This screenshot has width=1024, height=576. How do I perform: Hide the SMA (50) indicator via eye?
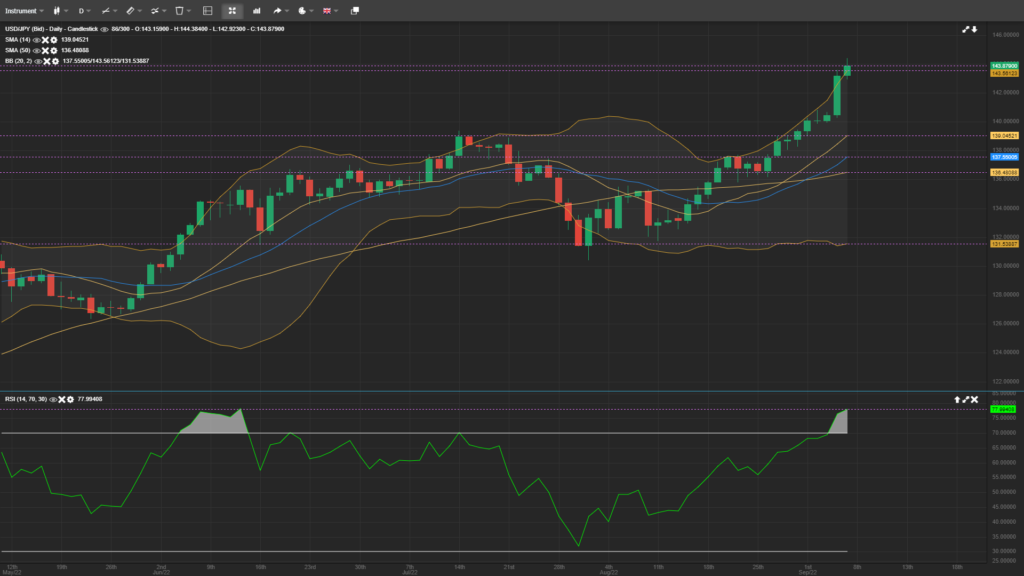pyautogui.click(x=38, y=50)
